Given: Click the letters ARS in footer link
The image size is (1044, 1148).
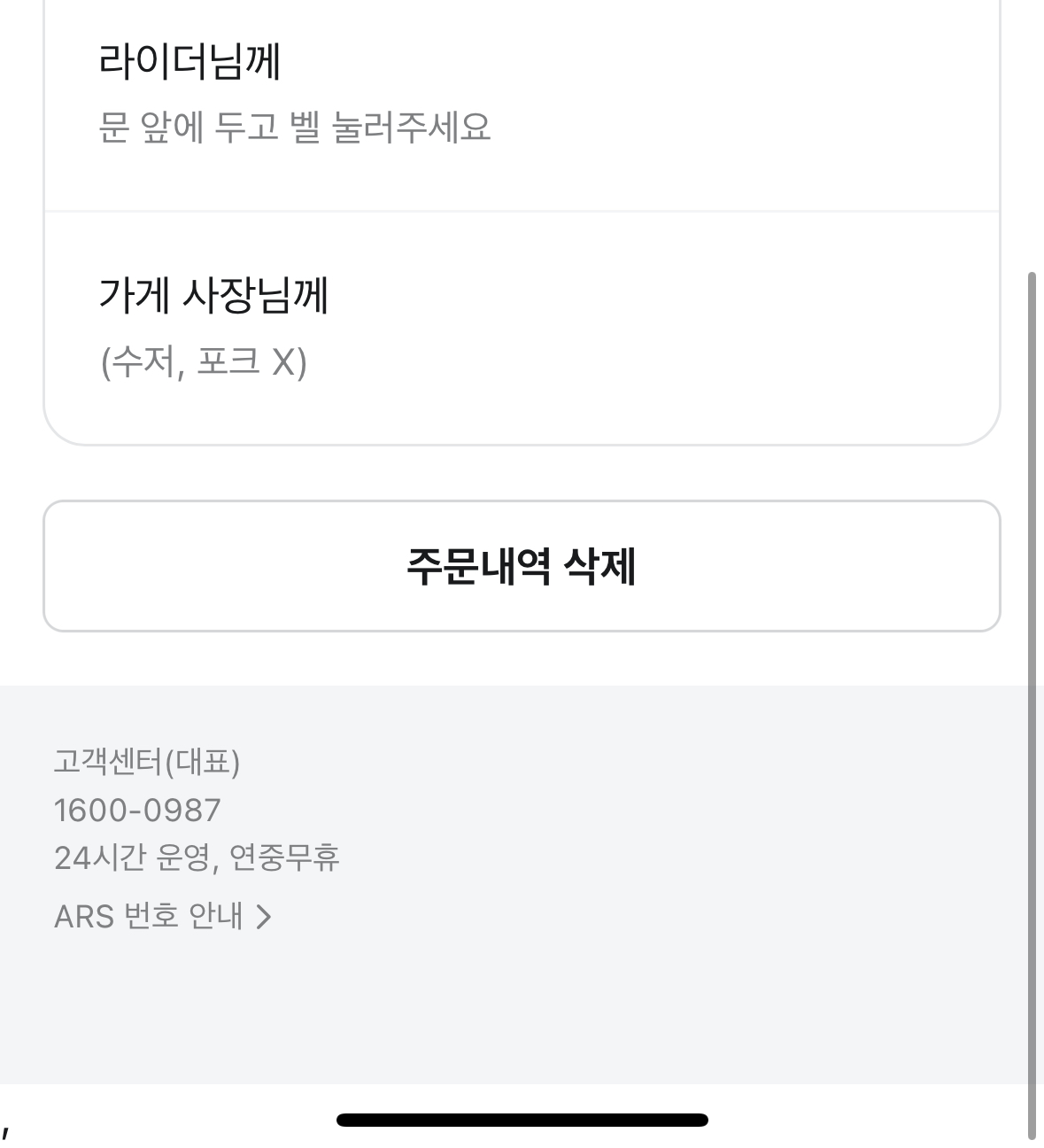Looking at the screenshot, I should [x=84, y=916].
